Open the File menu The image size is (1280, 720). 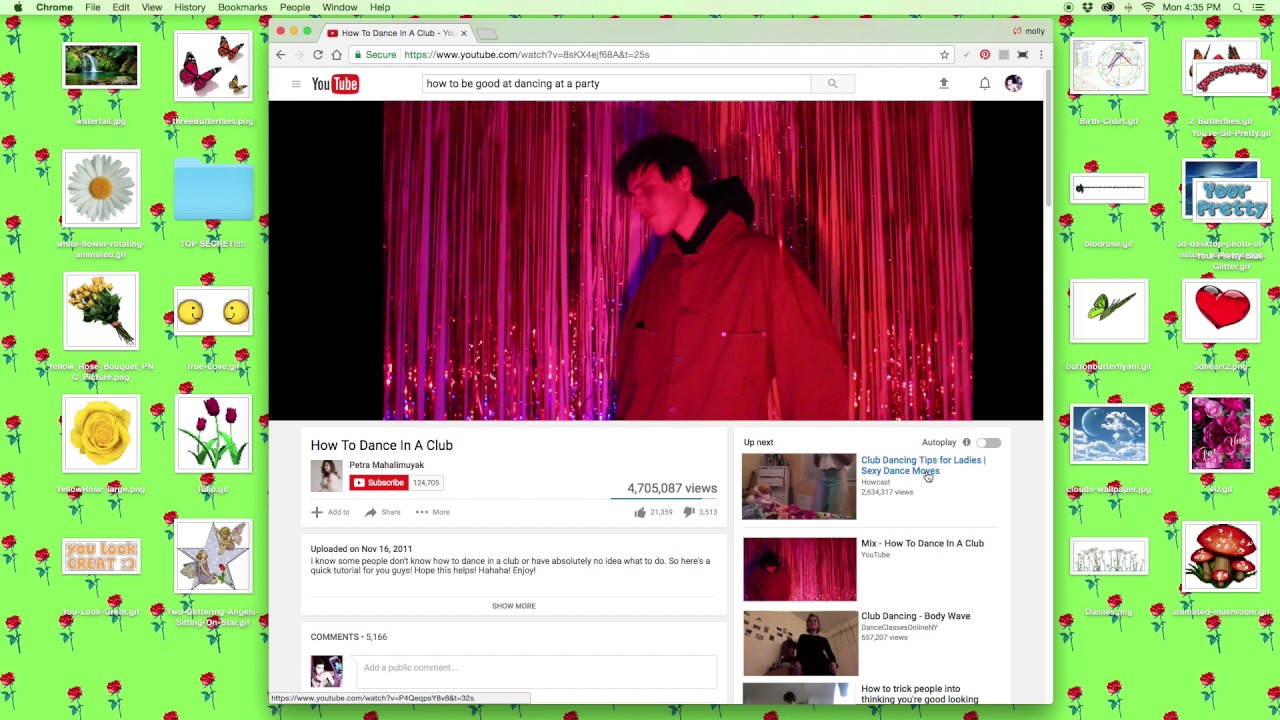point(92,7)
